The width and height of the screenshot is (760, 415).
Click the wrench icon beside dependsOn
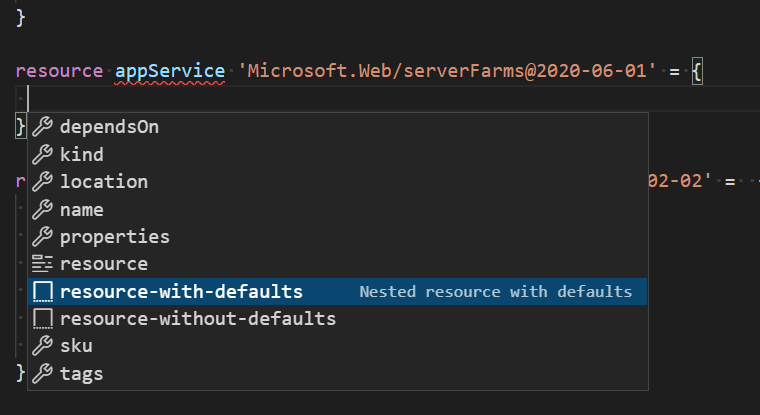pos(42,127)
